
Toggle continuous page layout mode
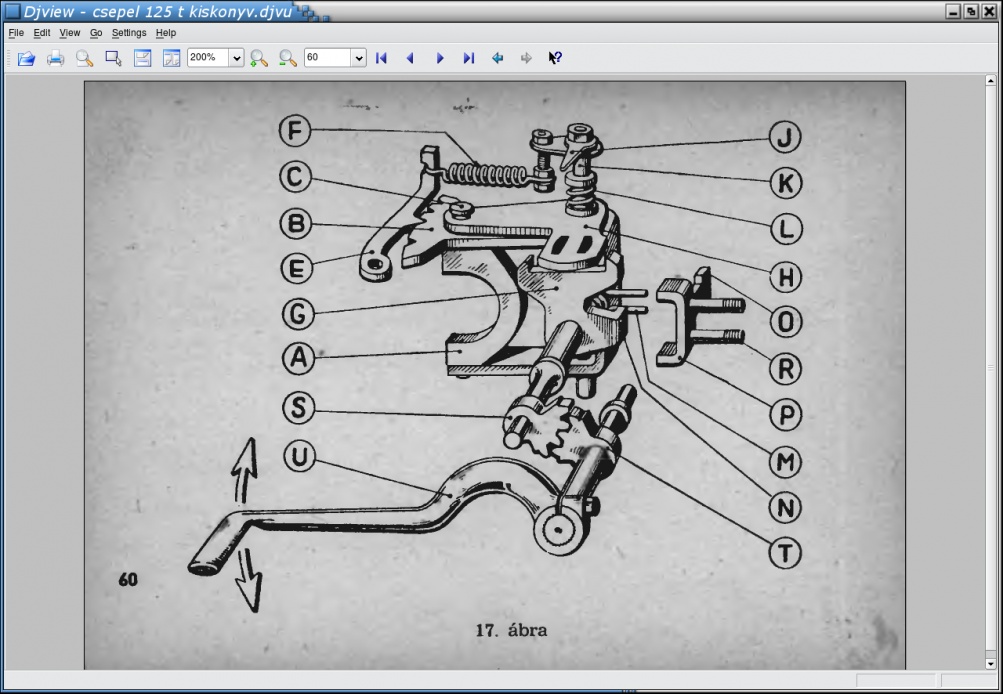[x=143, y=58]
